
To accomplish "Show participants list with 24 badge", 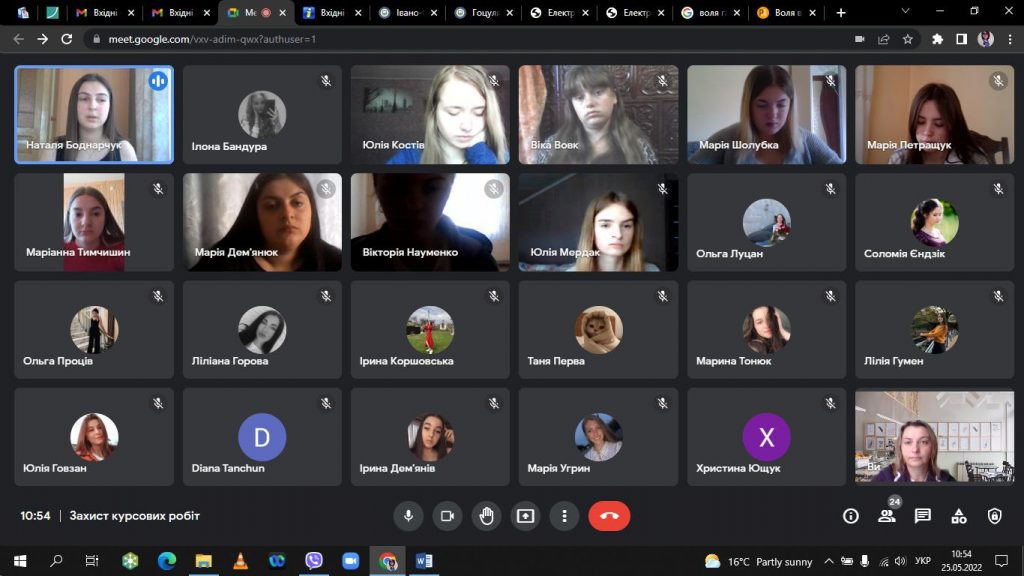I will tap(888, 515).
